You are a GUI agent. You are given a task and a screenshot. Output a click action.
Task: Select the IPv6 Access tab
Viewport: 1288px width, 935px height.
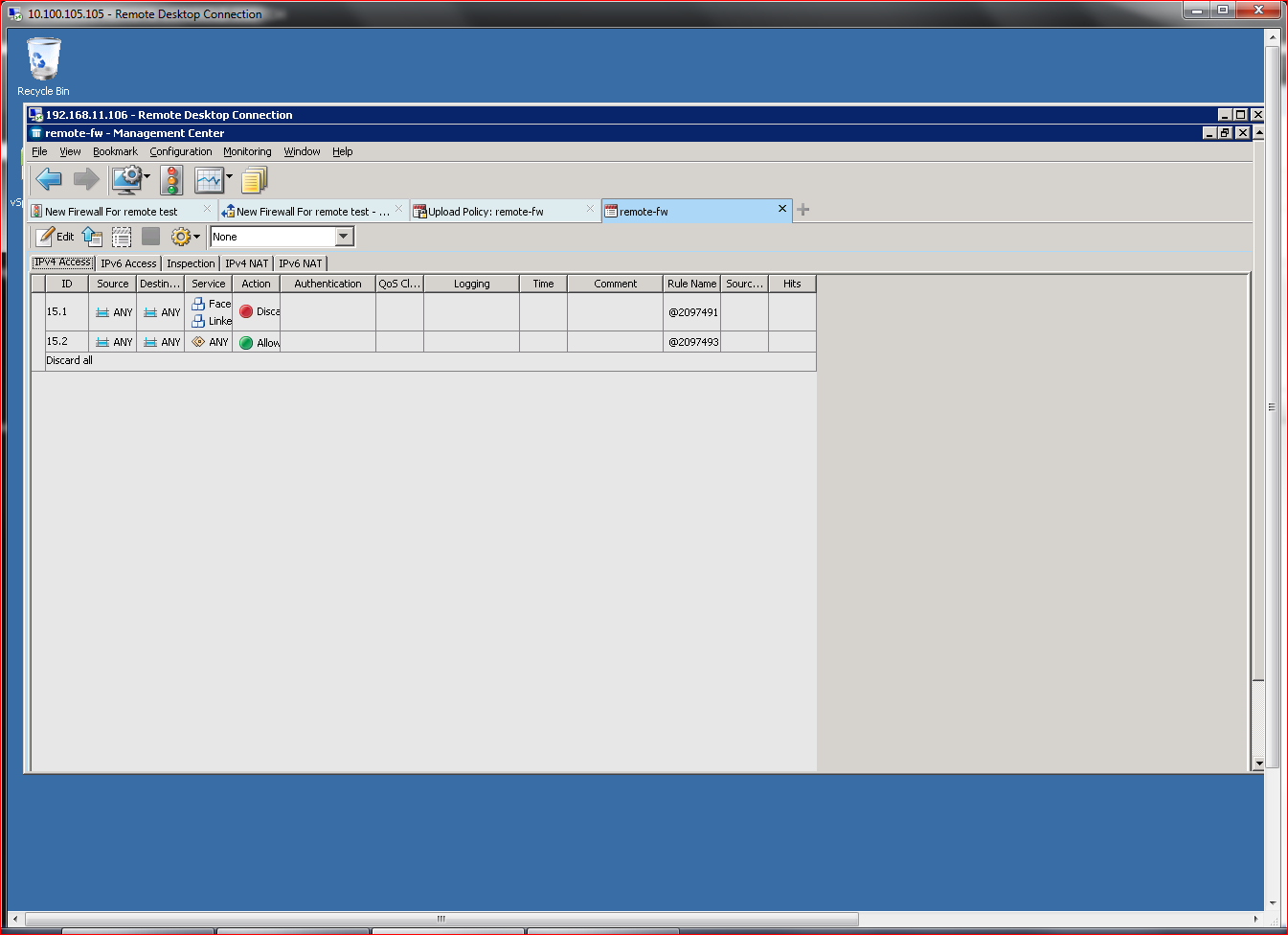pos(128,263)
